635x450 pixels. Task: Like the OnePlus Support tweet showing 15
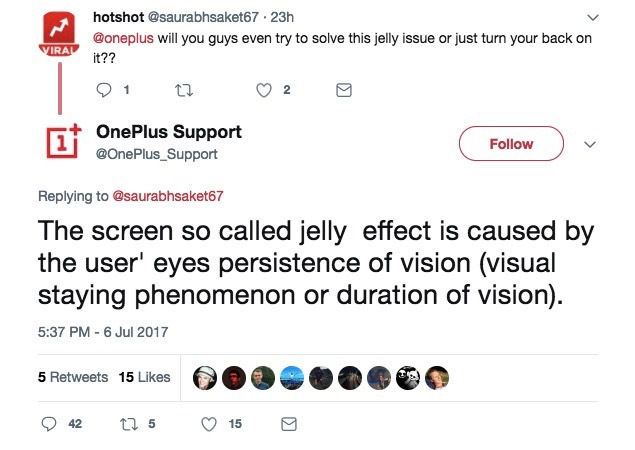tap(209, 424)
